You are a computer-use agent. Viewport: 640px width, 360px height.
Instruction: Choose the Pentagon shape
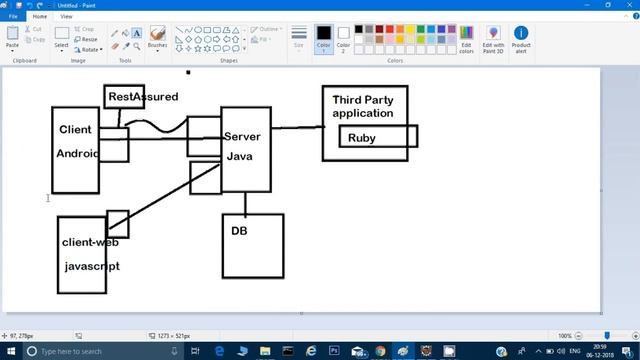pyautogui.click(x=198, y=40)
